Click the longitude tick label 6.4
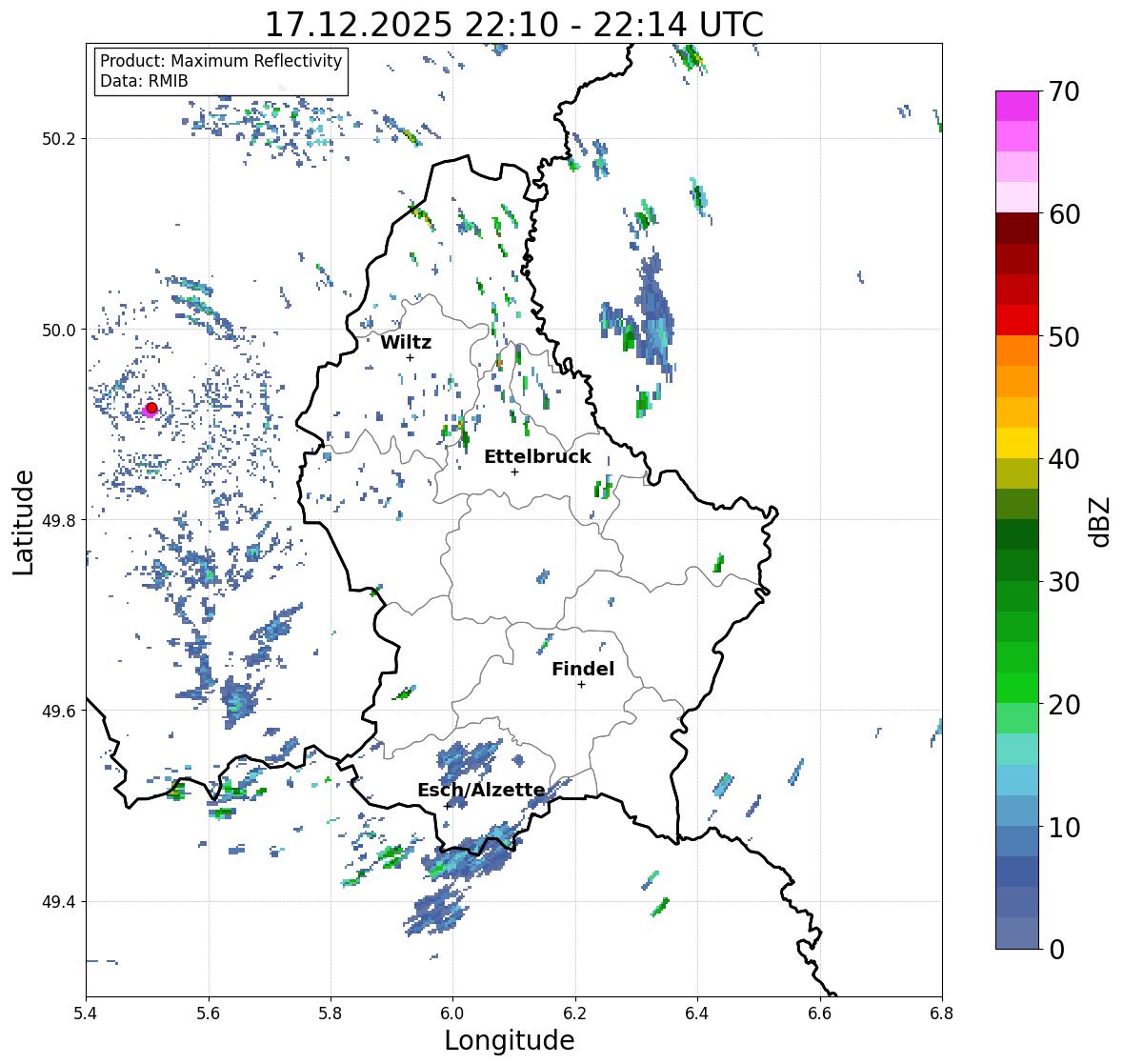1123x1064 pixels. (x=697, y=1013)
